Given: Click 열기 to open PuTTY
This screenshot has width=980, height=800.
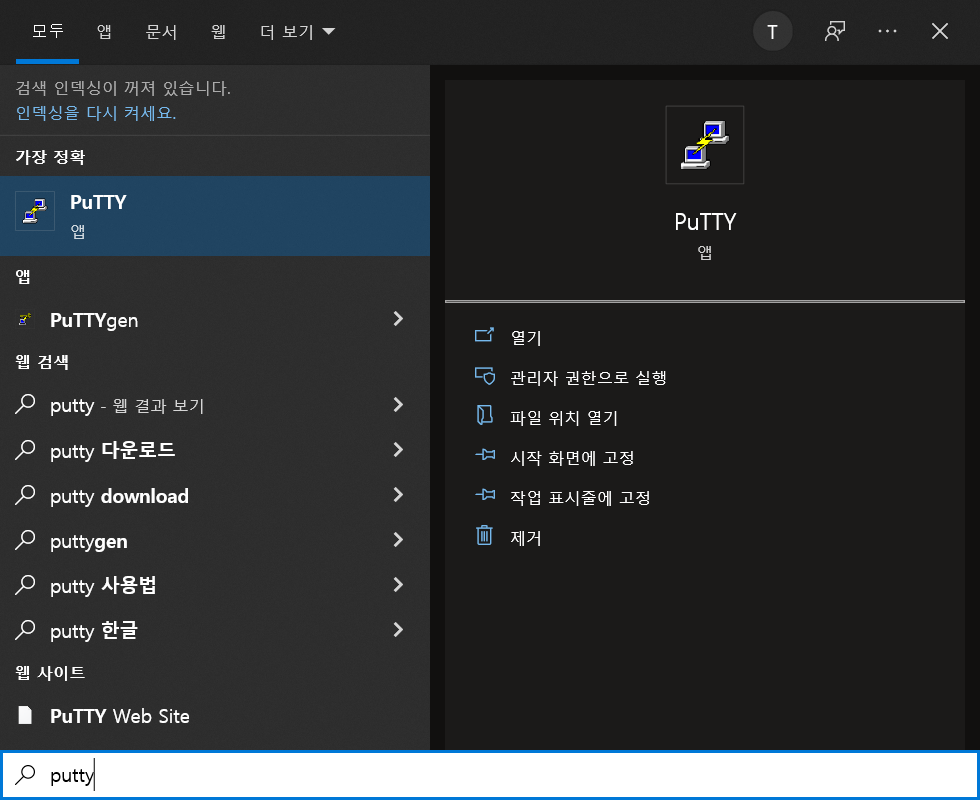Looking at the screenshot, I should click(526, 338).
